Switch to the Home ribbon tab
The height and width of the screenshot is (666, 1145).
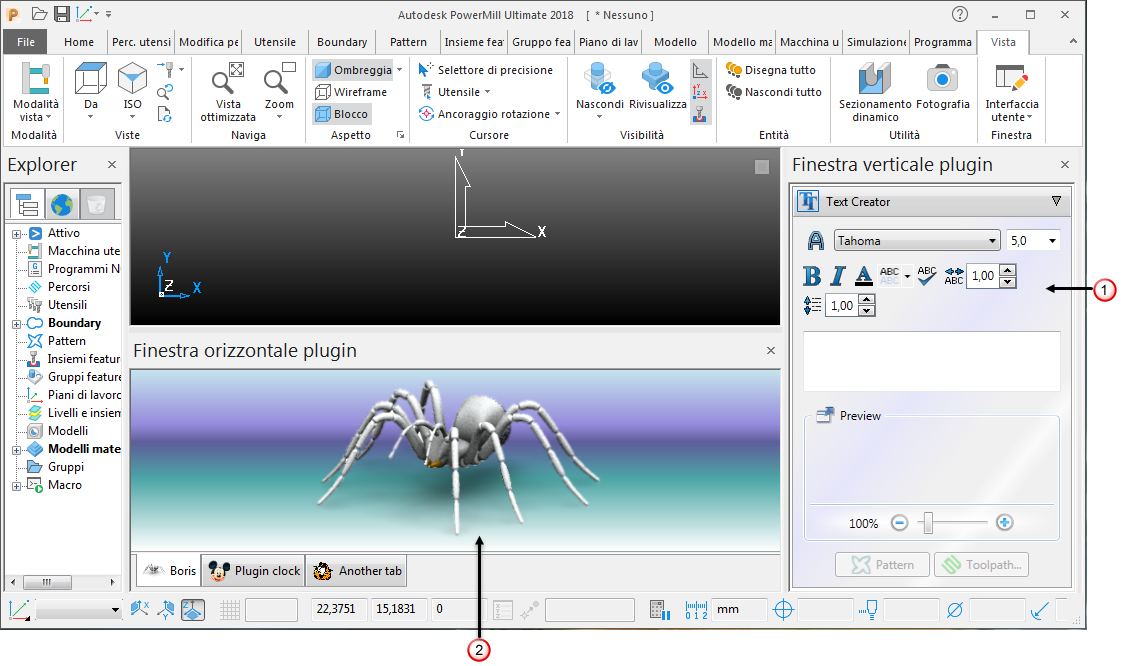(x=79, y=42)
